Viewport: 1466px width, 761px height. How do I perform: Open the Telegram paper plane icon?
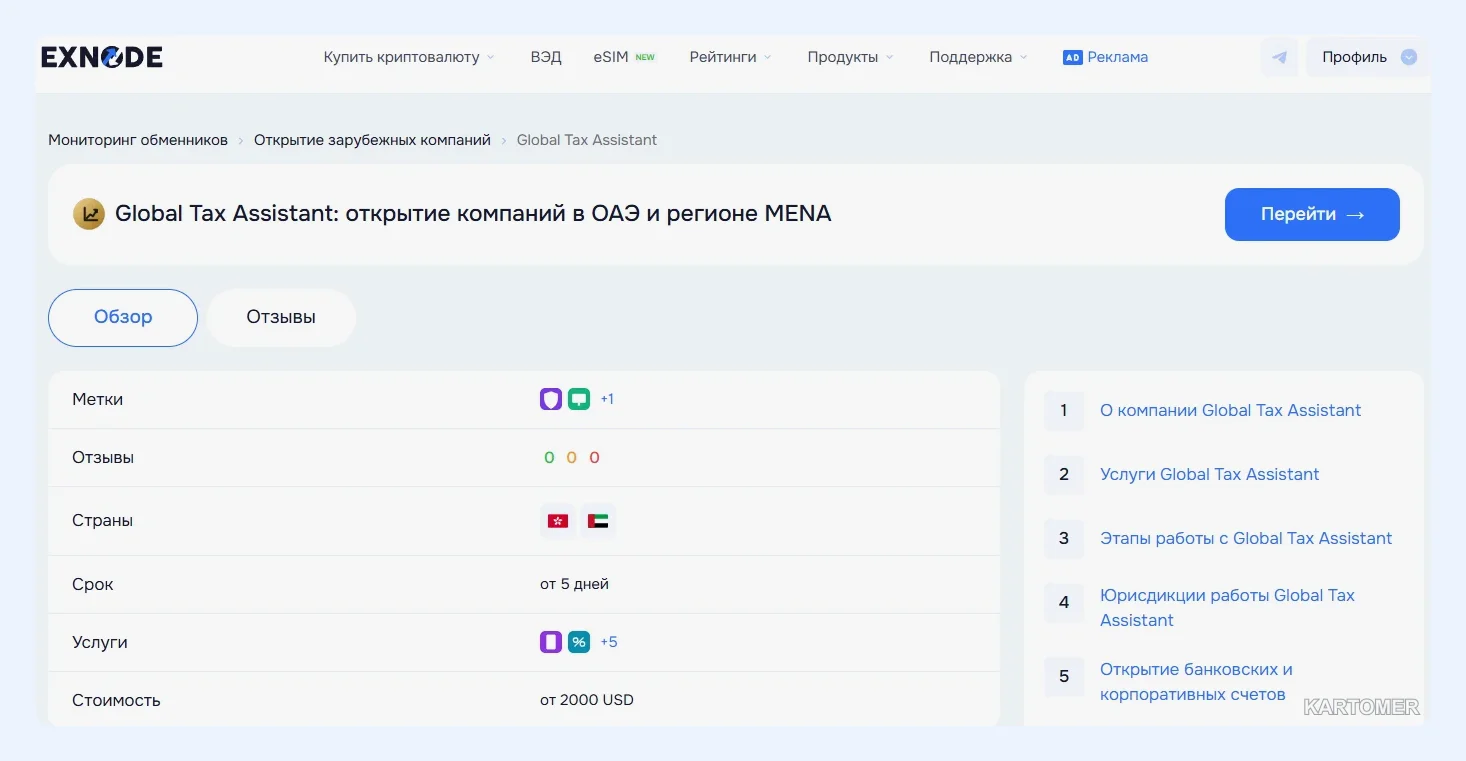coord(1279,57)
